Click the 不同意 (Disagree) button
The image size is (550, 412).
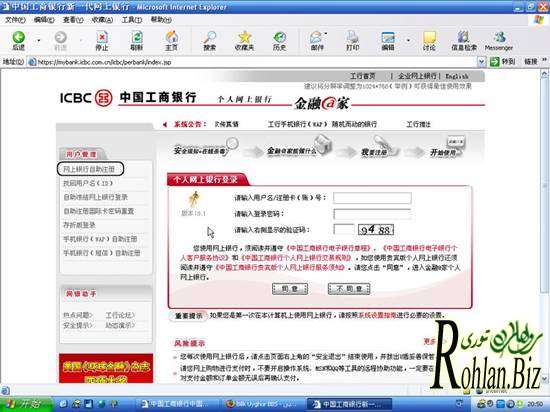click(349, 289)
